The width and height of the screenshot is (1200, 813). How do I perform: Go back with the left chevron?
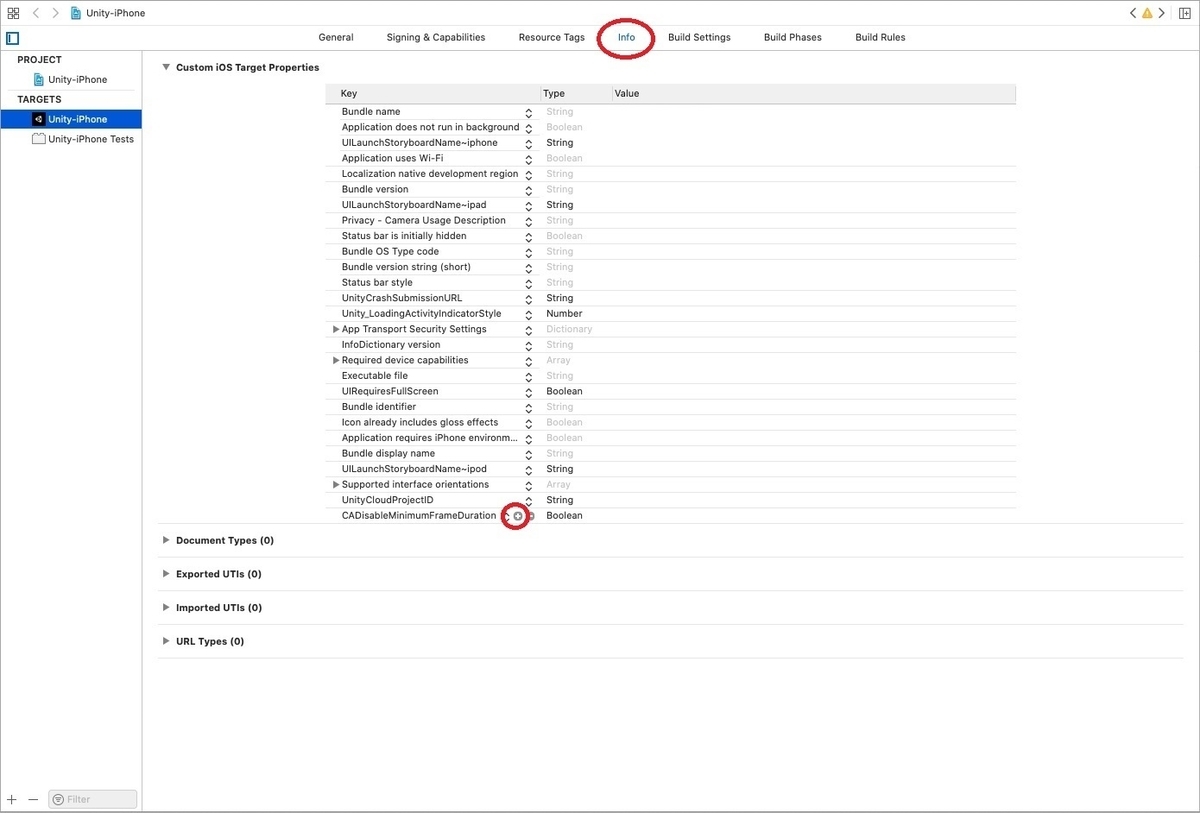(x=36, y=13)
